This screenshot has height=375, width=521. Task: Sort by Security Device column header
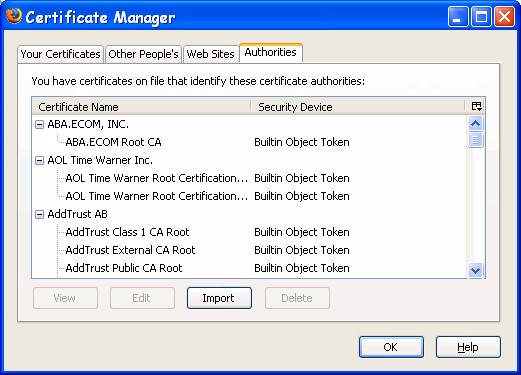click(x=358, y=107)
